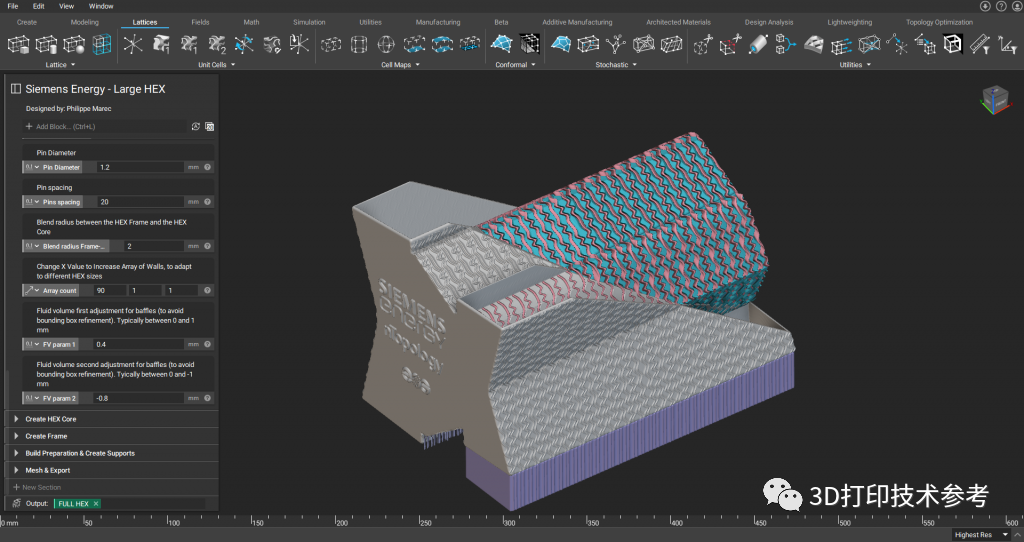This screenshot has width=1024, height=542.
Task: Open the Window menu
Action: [x=101, y=6]
